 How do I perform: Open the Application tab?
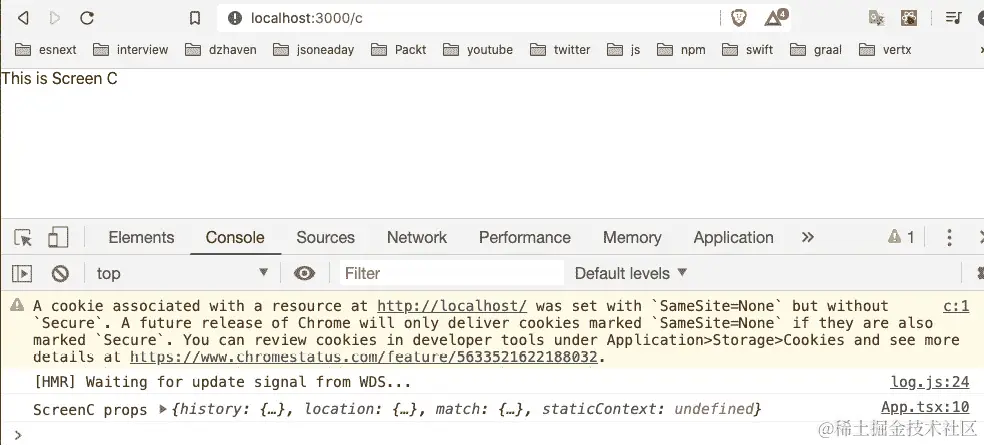pos(733,237)
